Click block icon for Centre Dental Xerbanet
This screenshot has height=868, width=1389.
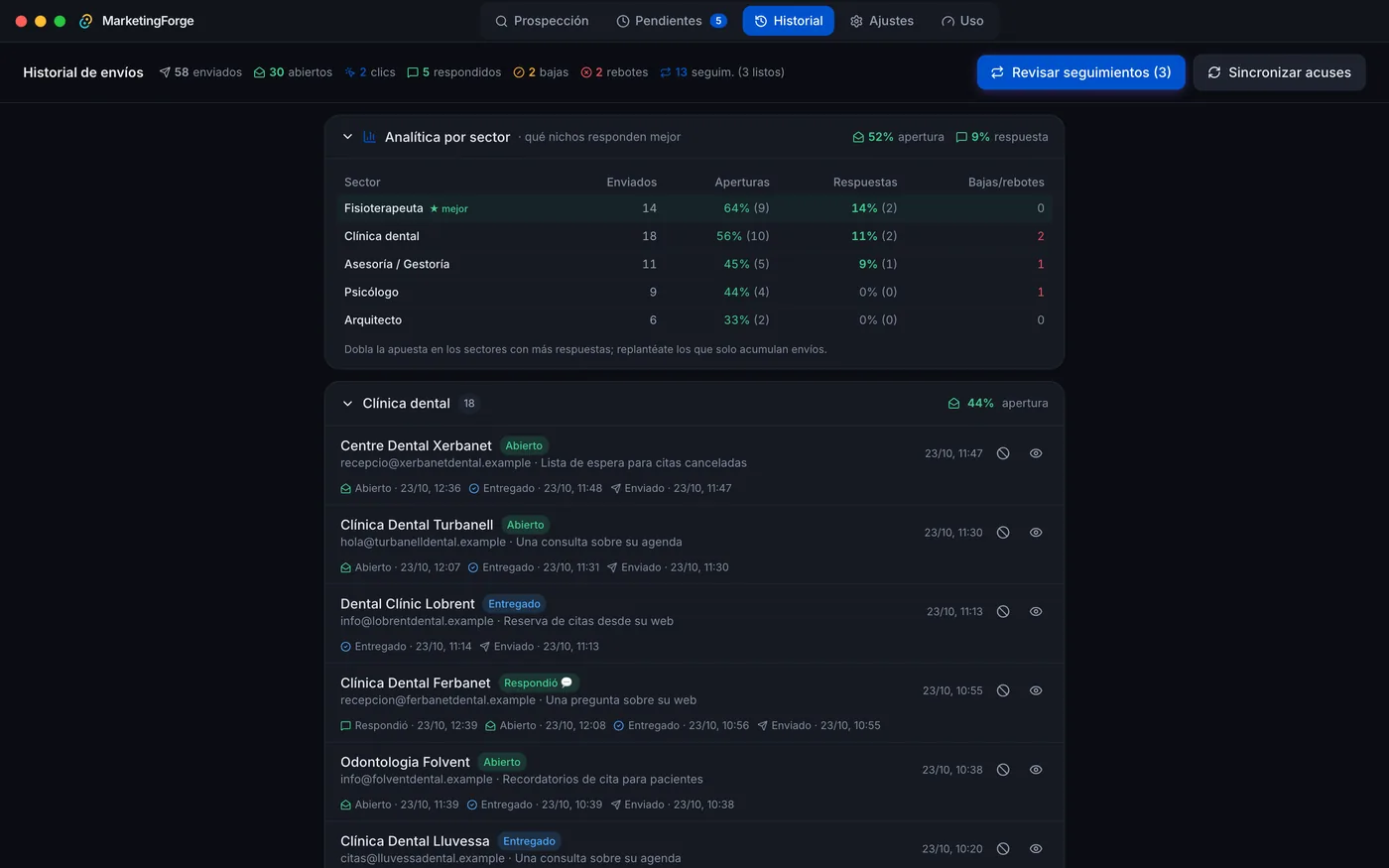[1003, 453]
